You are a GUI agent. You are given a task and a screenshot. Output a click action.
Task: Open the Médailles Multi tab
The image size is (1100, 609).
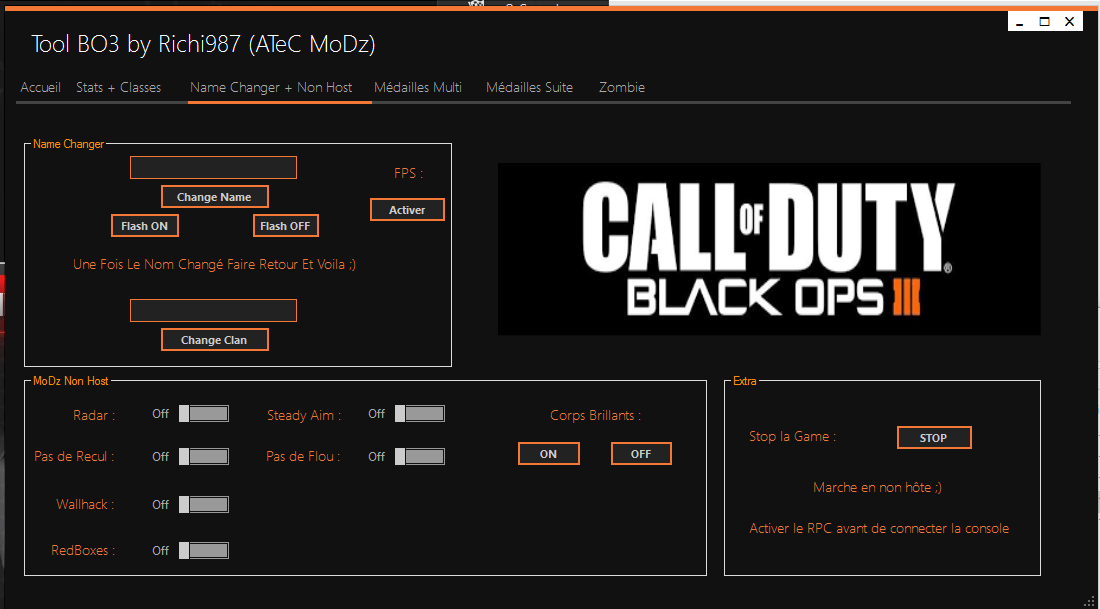[x=417, y=88]
